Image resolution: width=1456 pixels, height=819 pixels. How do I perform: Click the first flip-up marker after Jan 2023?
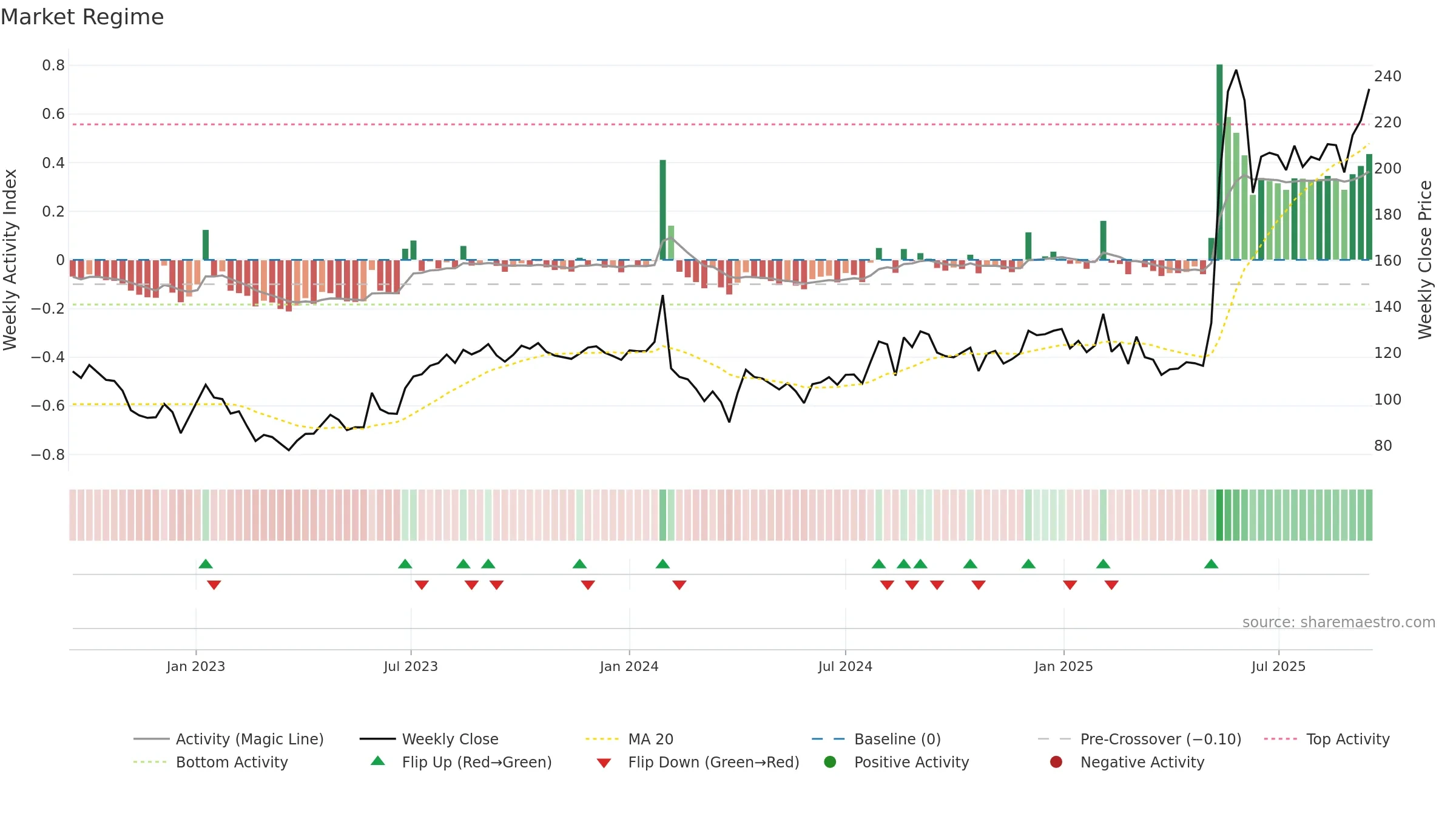click(x=206, y=564)
